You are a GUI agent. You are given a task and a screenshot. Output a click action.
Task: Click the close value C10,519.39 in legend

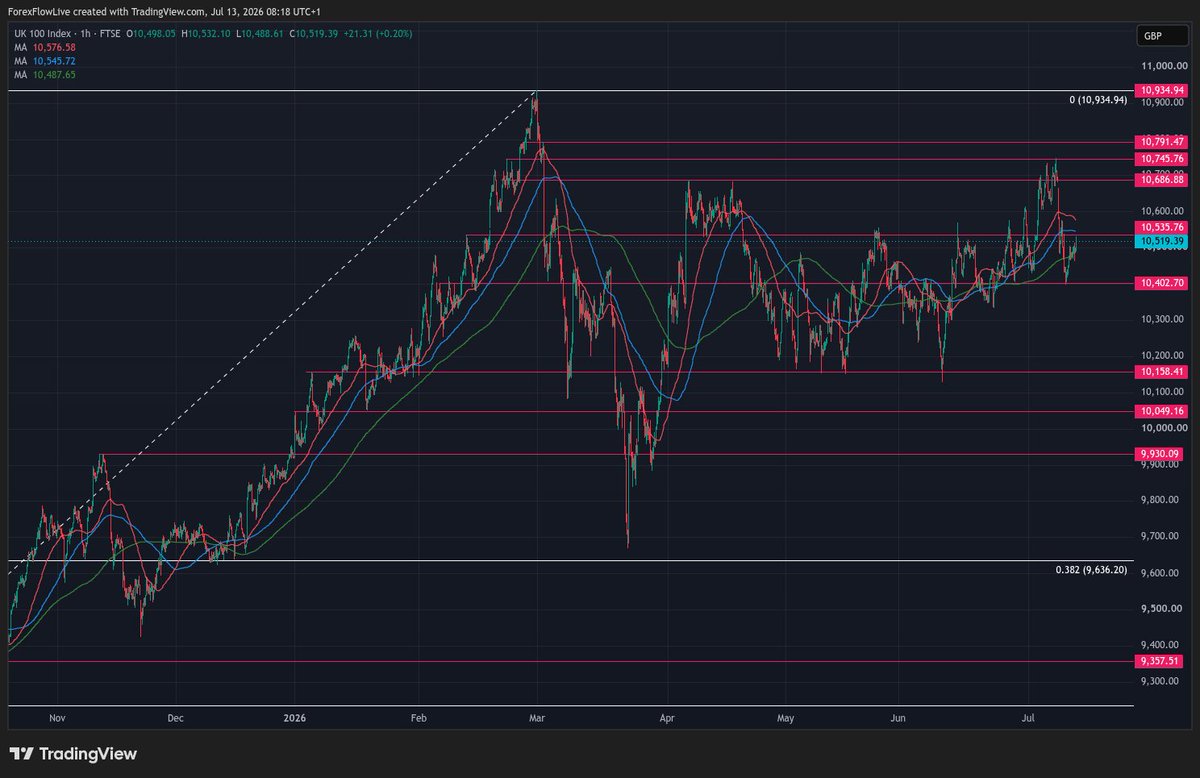pos(316,34)
